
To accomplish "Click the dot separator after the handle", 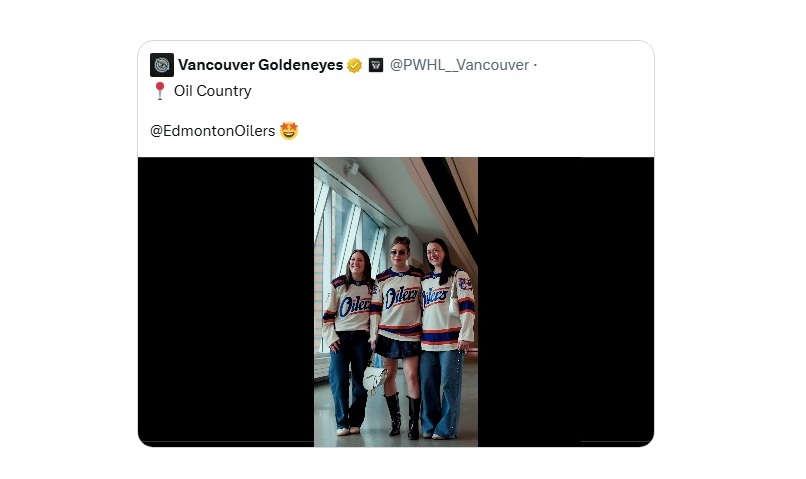I will point(535,65).
